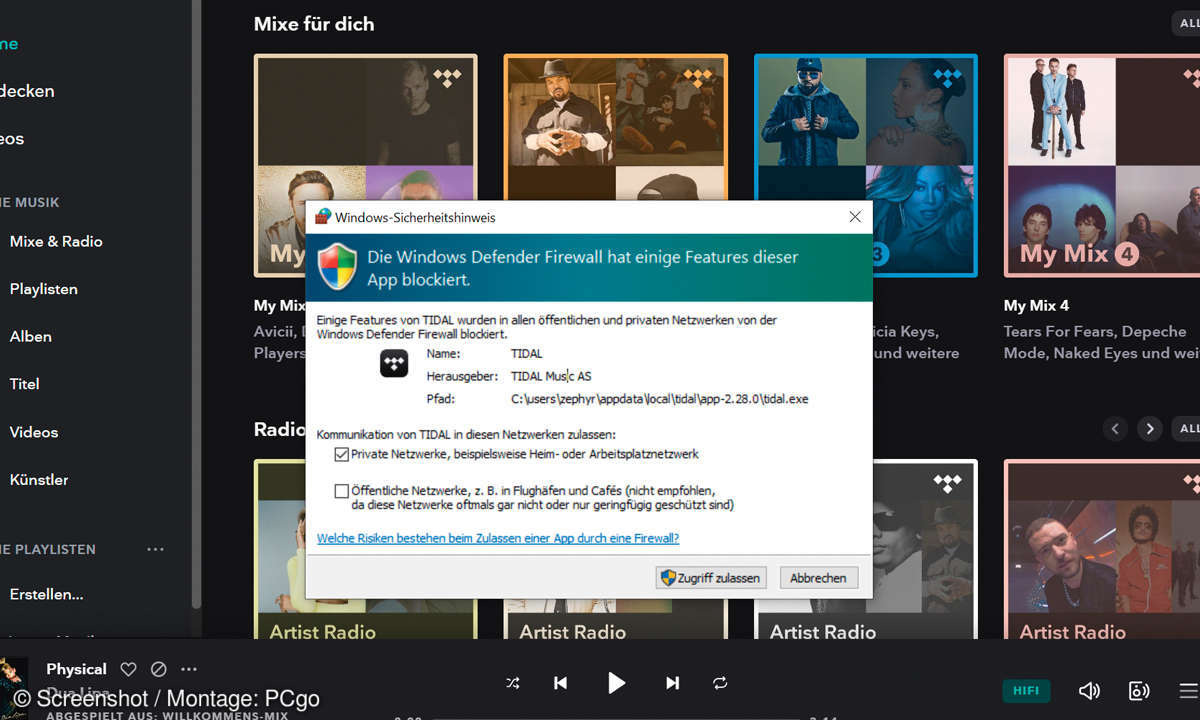The image size is (1200, 720).
Task: Click the My Mix 4 title text
Action: [1036, 305]
